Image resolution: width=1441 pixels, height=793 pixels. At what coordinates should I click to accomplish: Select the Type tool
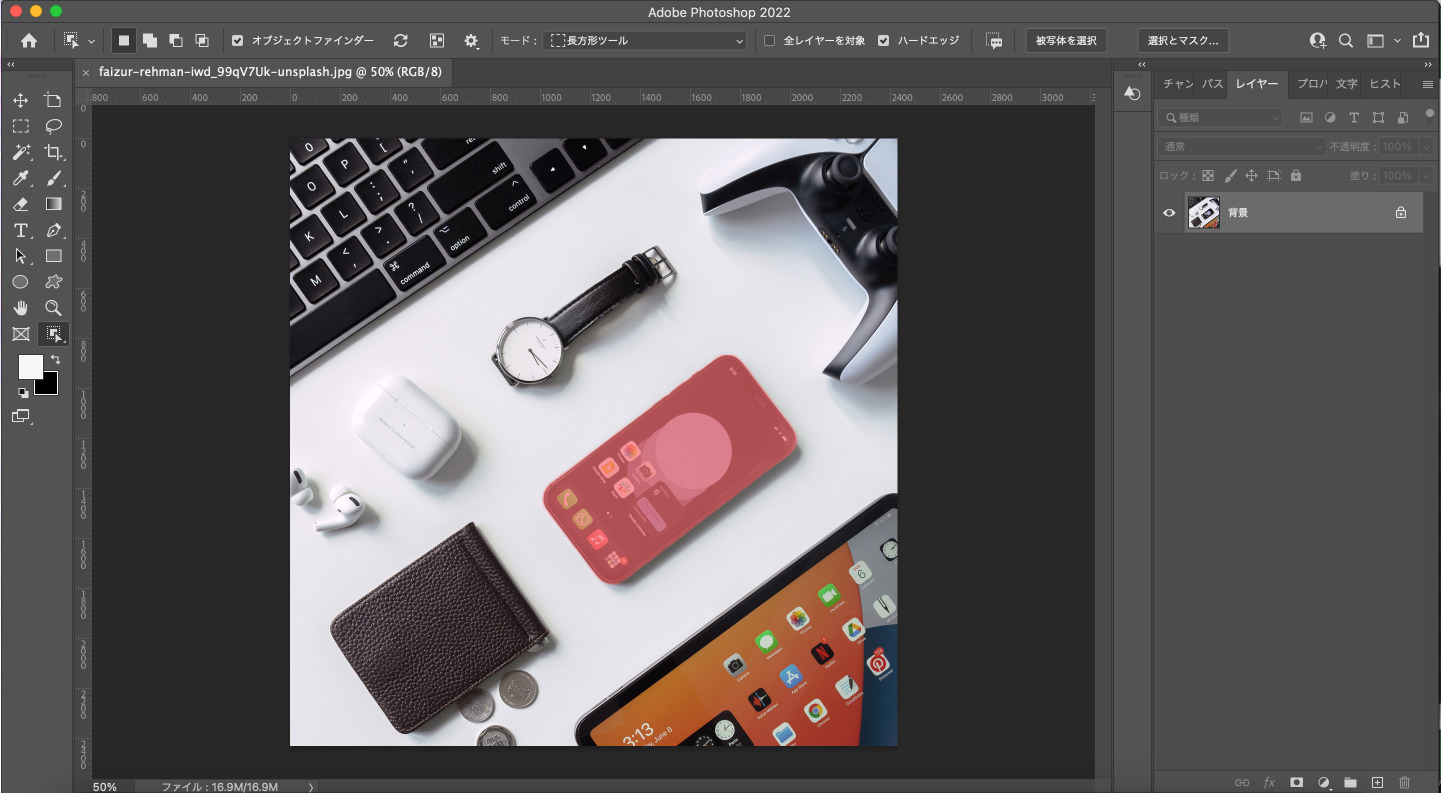tap(20, 230)
